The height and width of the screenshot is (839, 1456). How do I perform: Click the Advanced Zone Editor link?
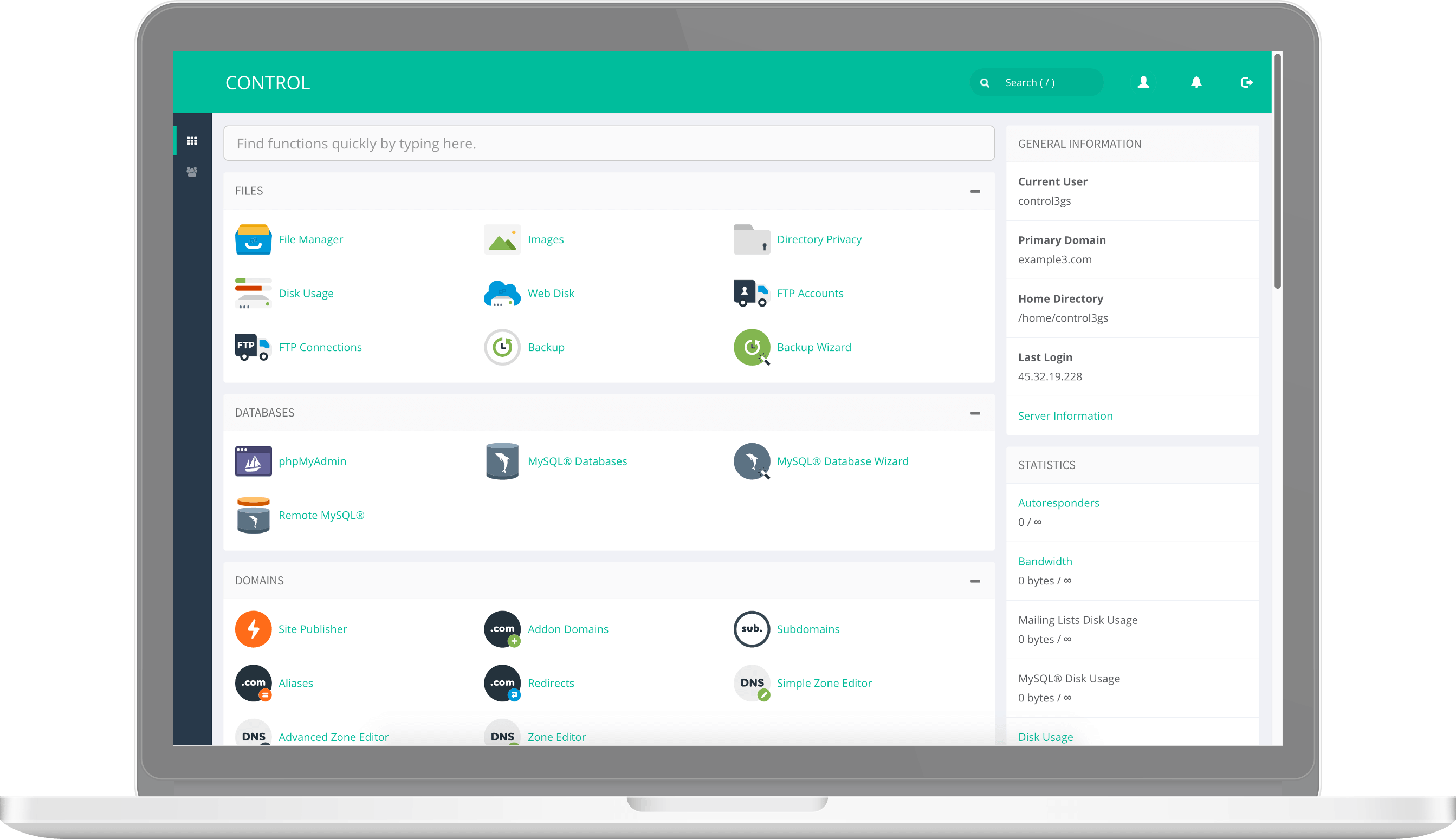(333, 737)
